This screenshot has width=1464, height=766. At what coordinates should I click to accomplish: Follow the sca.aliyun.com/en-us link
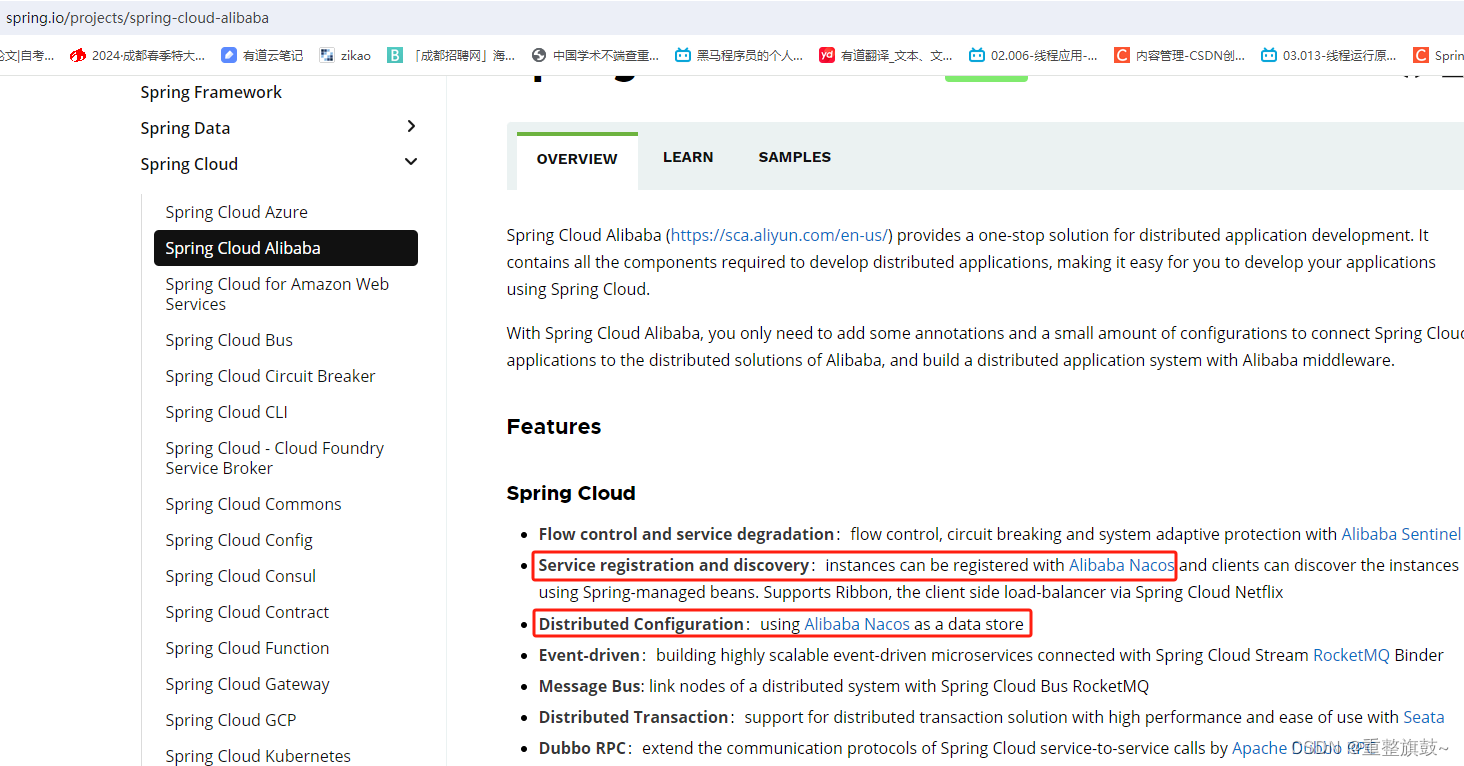coord(779,235)
